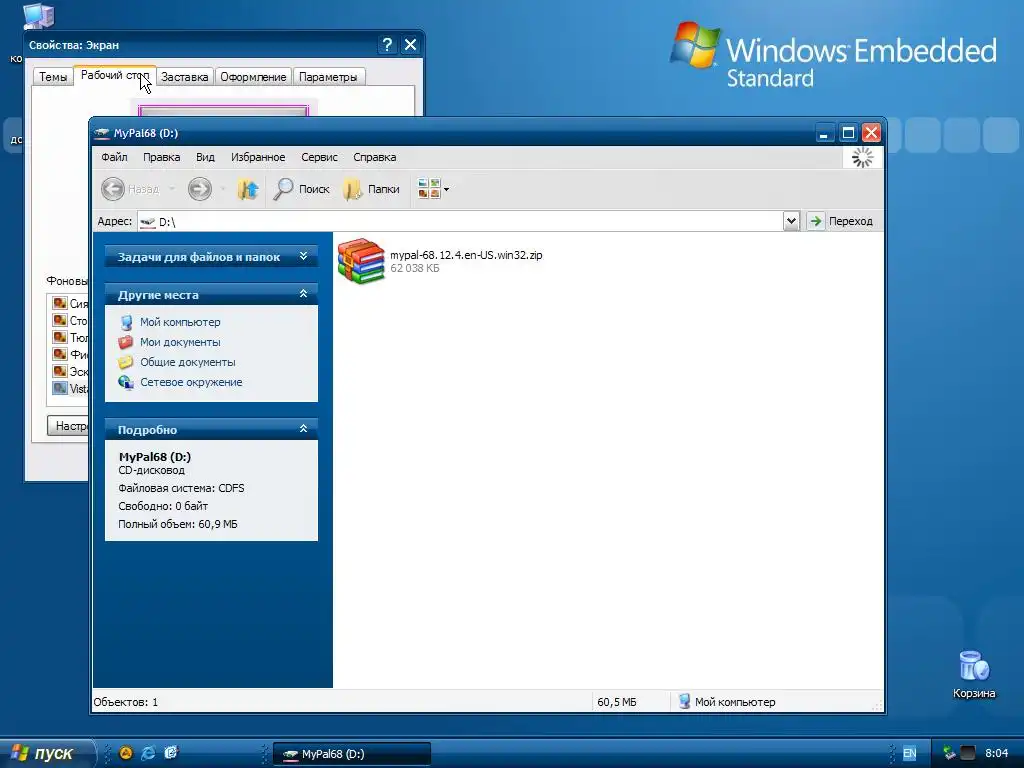Launch Internet Explorer from quick launch
Image resolution: width=1024 pixels, height=768 pixels.
[x=148, y=753]
